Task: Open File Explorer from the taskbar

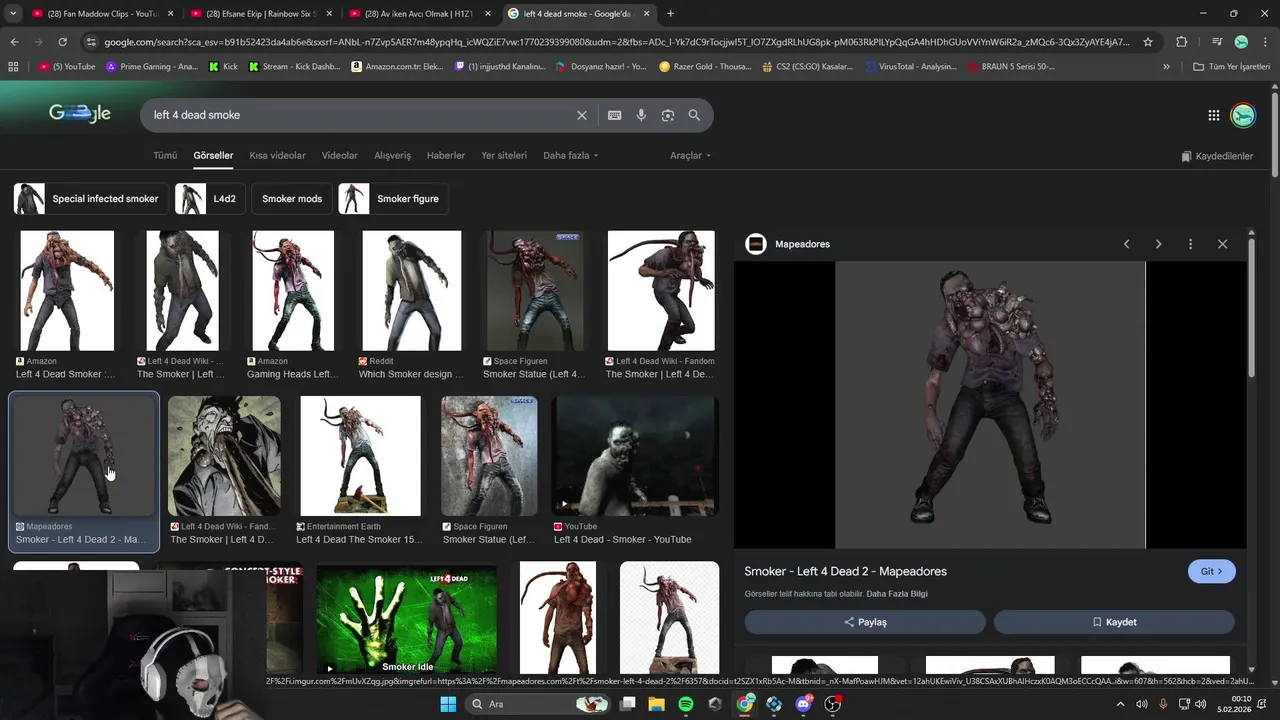Action: point(657,704)
